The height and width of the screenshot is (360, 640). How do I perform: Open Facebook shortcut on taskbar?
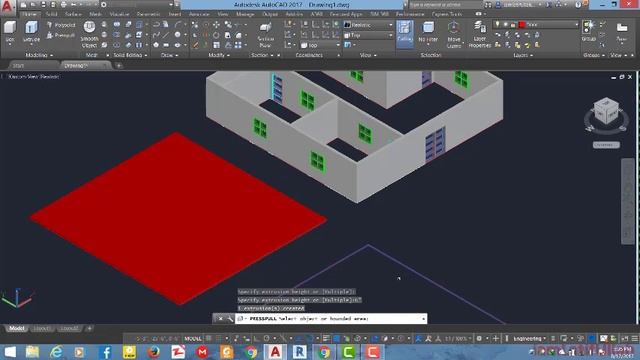click(x=105, y=352)
